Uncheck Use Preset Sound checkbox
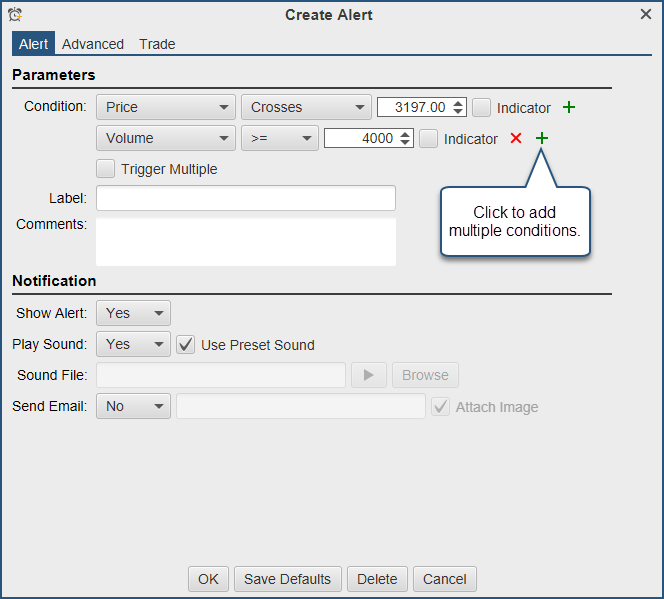This screenshot has height=599, width=664. coord(185,345)
